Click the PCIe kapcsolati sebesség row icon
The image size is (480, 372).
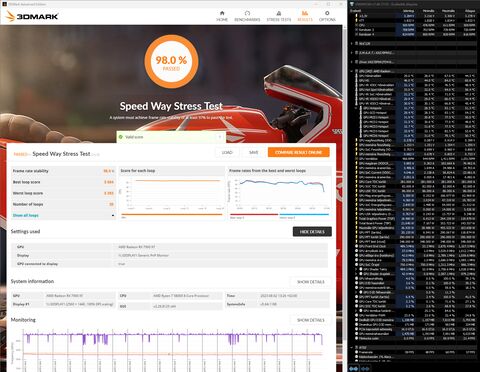coord(356,329)
